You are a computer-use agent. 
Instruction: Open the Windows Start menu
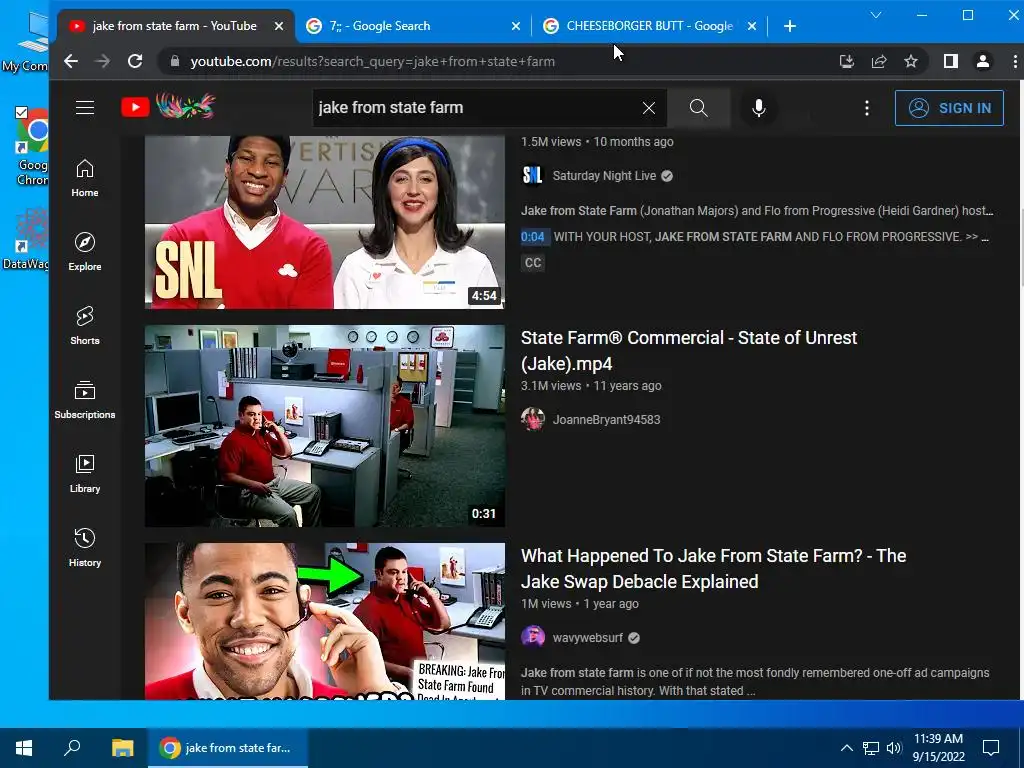(24, 748)
